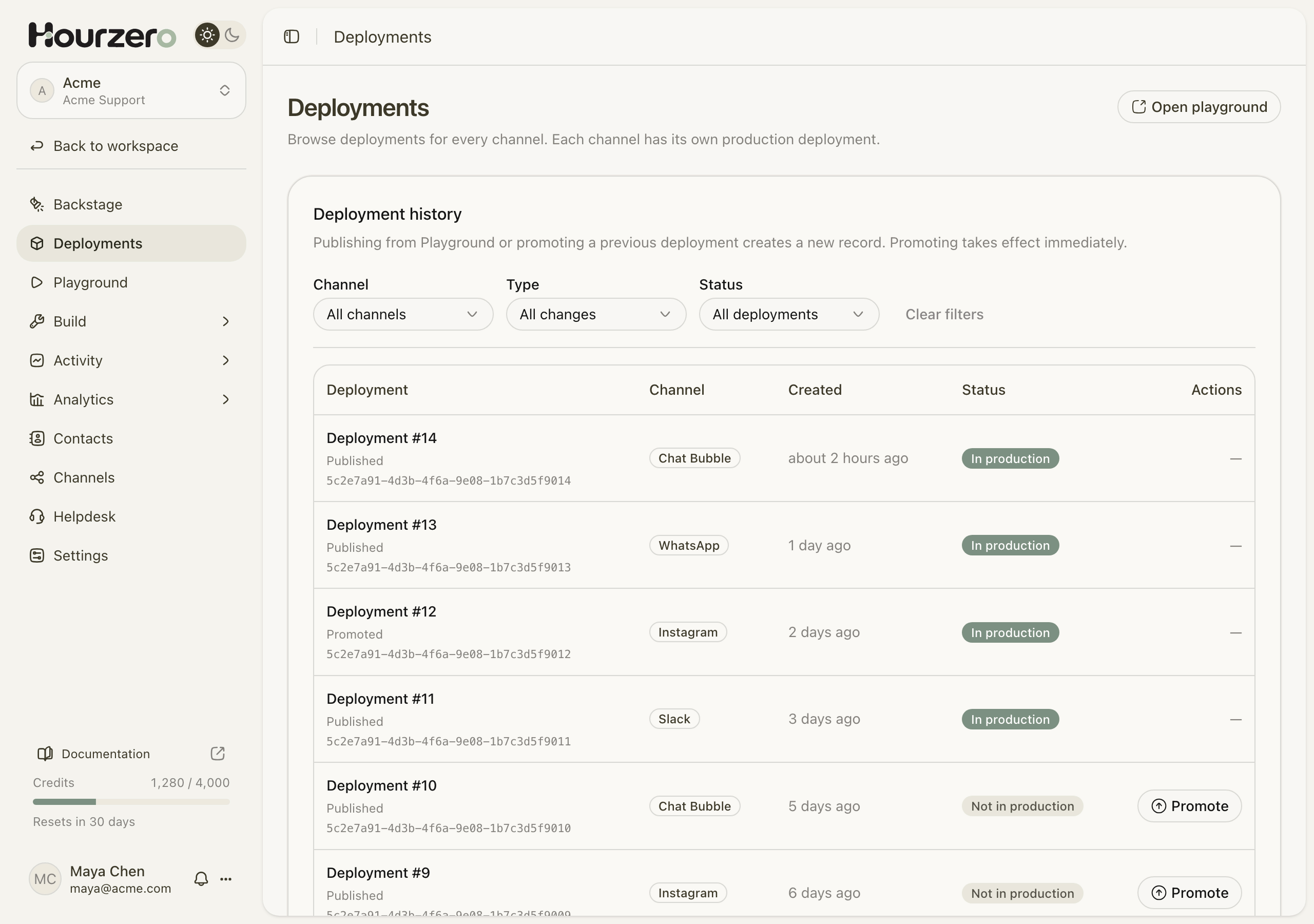The height and width of the screenshot is (924, 1314).
Task: Expand the Activity section chevron
Action: tap(225, 361)
